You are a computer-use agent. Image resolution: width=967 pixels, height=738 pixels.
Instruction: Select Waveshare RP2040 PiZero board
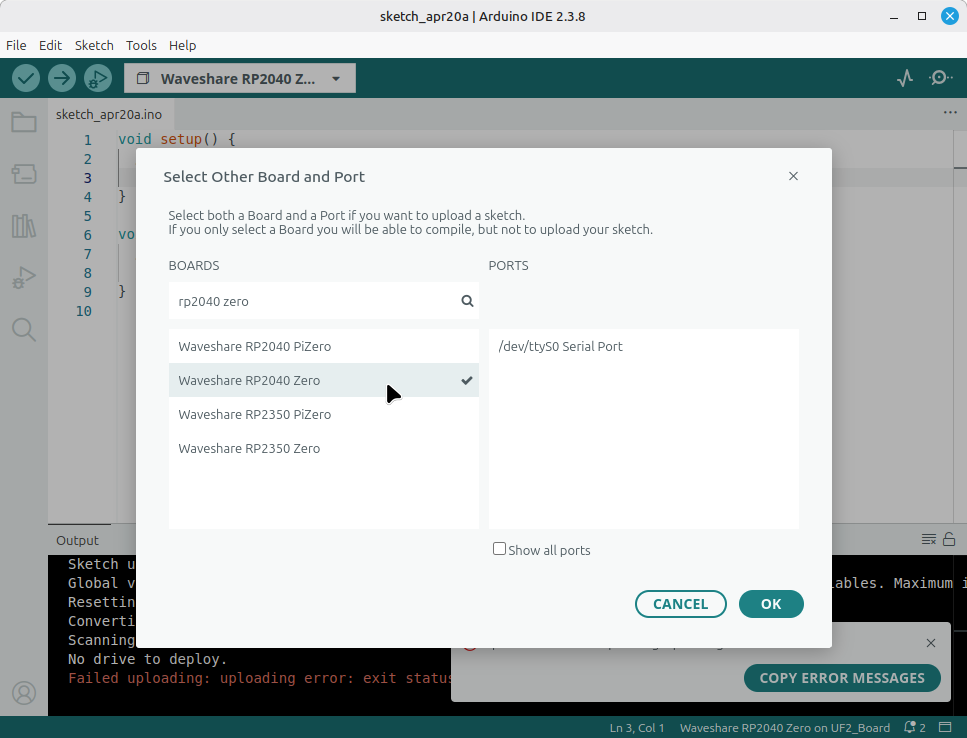324,346
